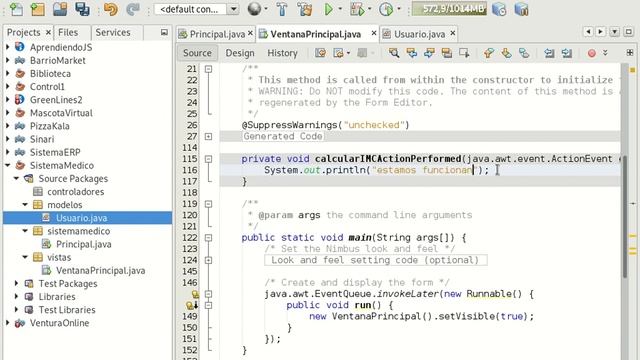Select controladores package in tree
This screenshot has height=360, width=640.
76,191
